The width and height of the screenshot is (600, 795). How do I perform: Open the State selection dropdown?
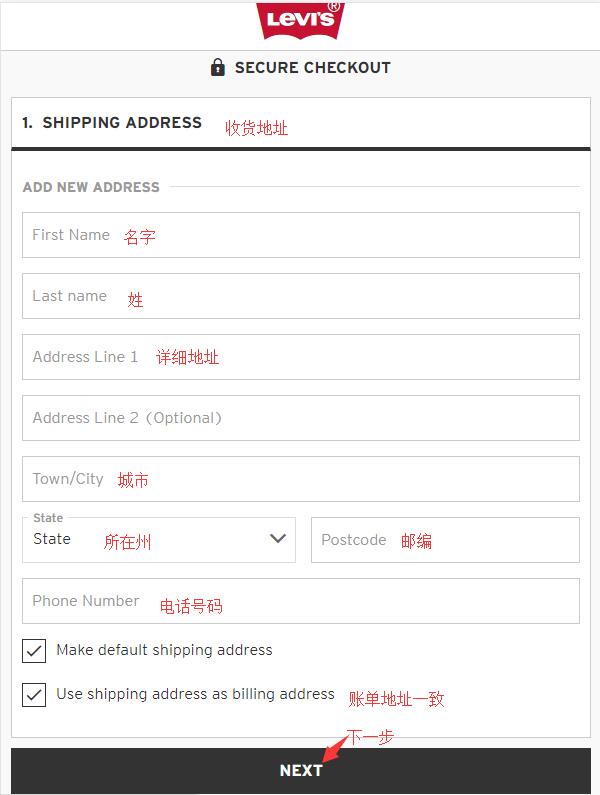pos(159,539)
